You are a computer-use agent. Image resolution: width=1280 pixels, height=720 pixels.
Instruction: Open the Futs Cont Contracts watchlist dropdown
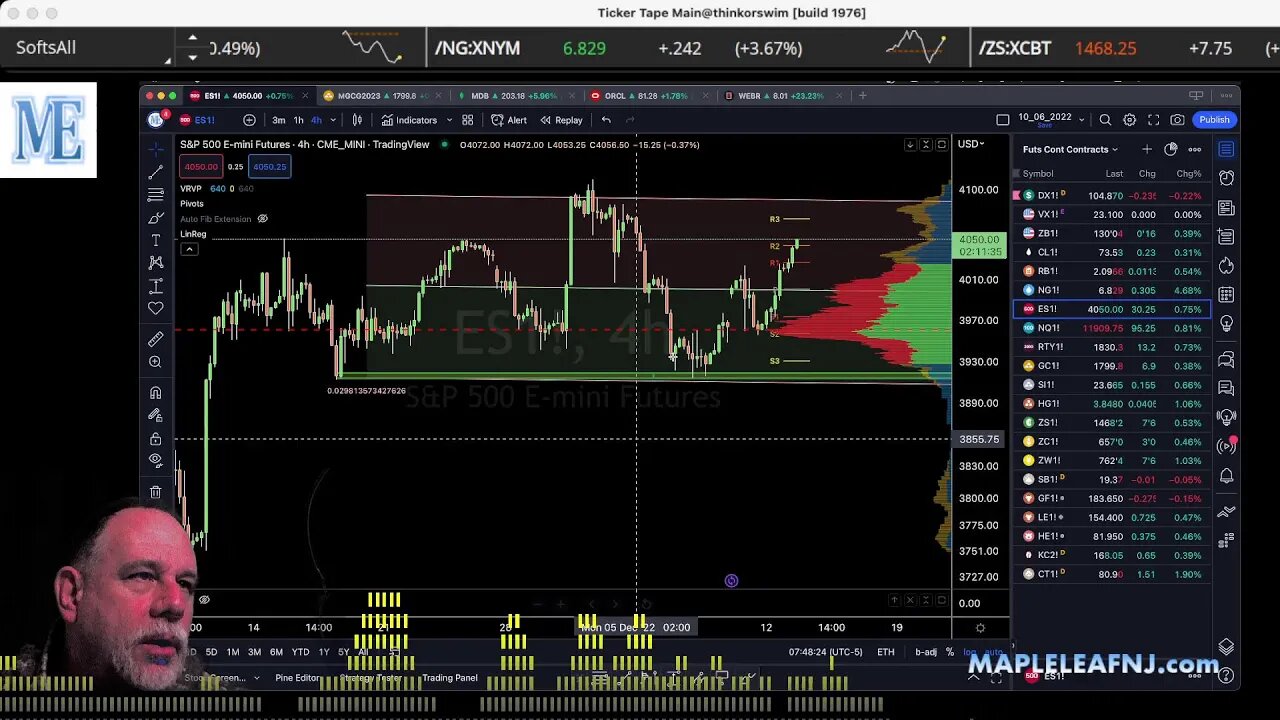[1070, 149]
